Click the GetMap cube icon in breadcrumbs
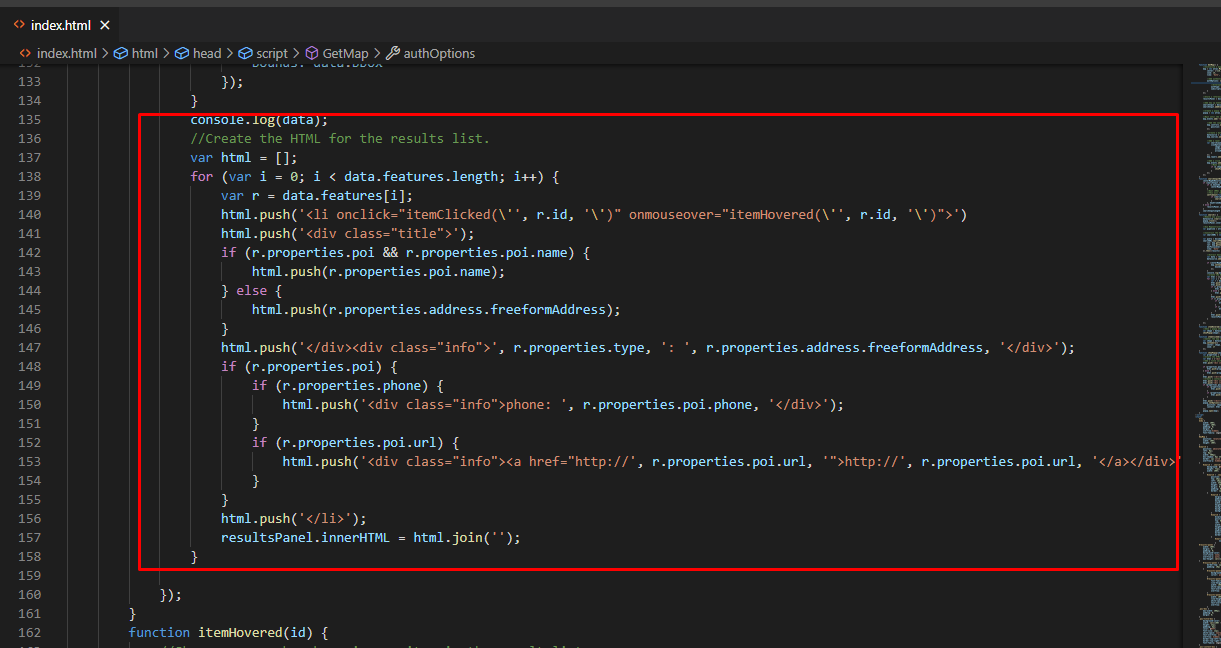Screen dimensions: 1221x648 pos(312,53)
